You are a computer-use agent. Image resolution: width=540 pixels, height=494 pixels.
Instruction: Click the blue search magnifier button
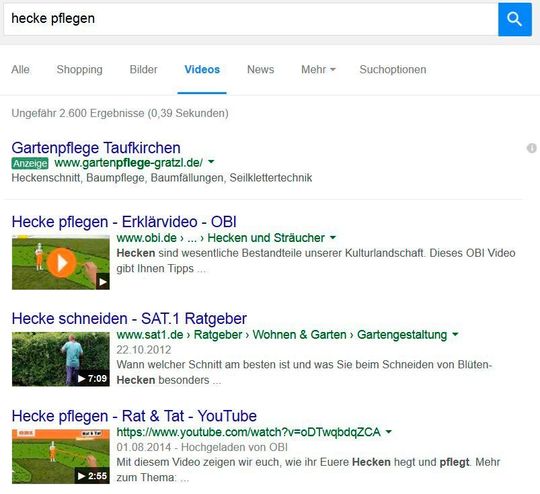515,19
